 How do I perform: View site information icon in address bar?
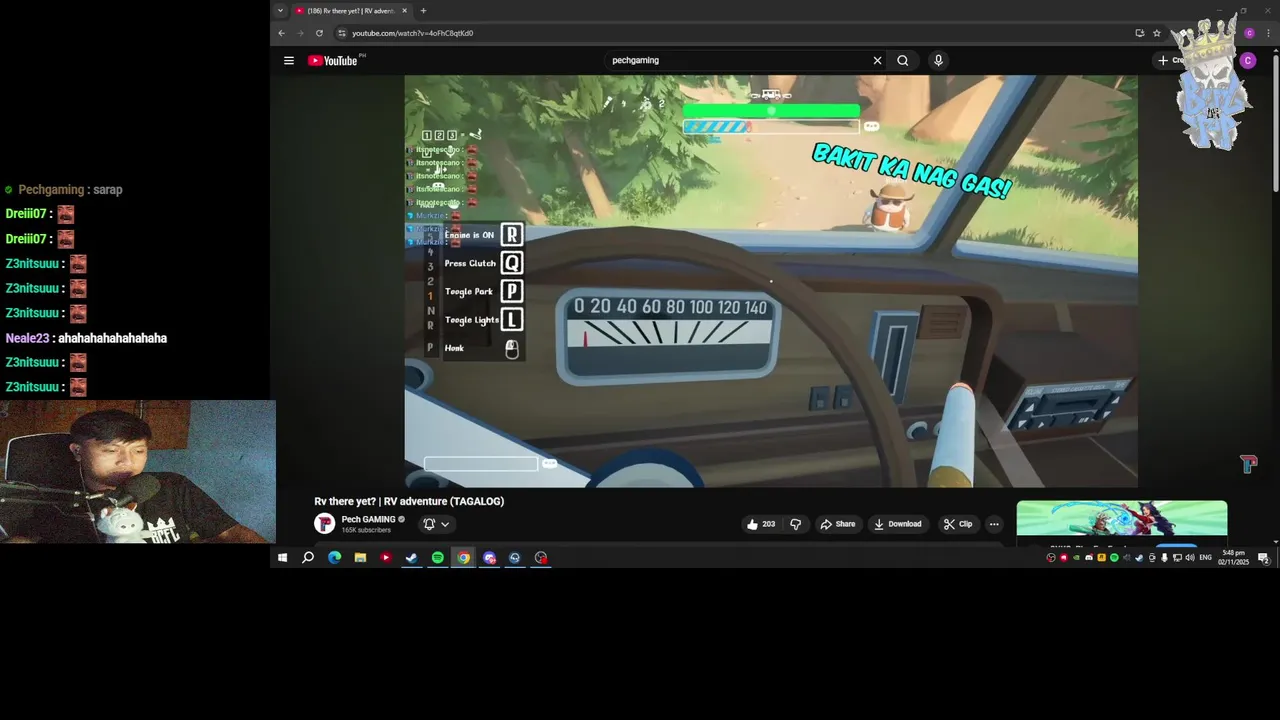point(342,33)
